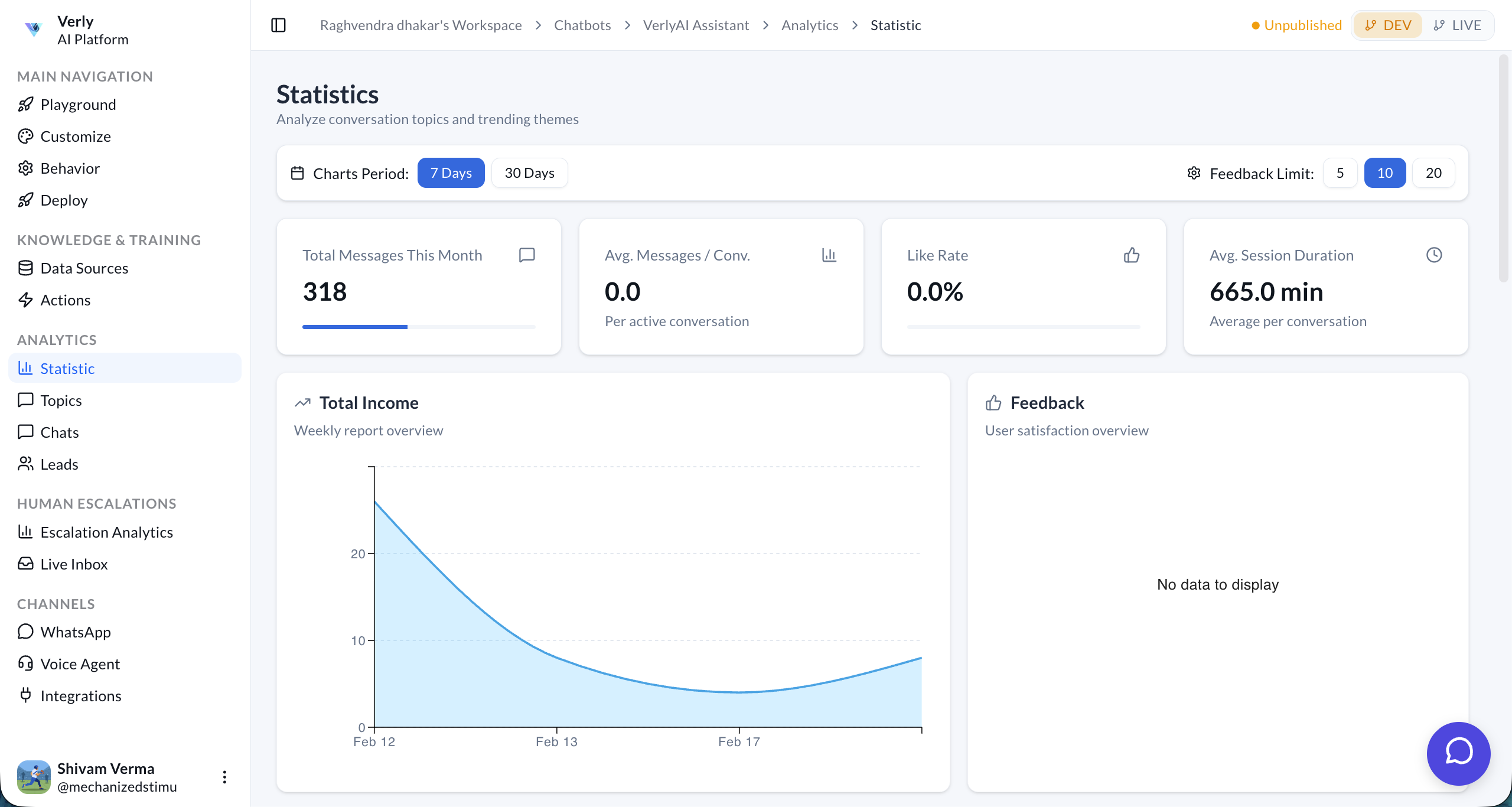Toggle the sidebar panel icon
Viewport: 1512px width, 807px height.
pos(278,25)
